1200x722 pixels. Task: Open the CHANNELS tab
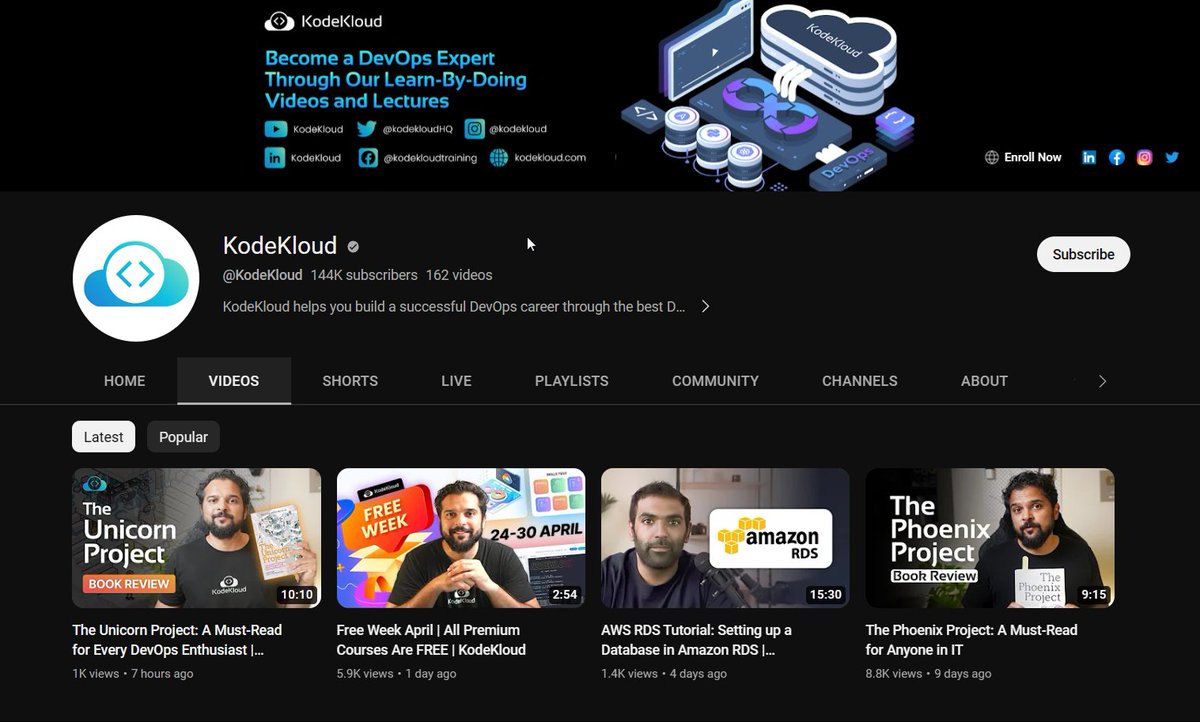[x=860, y=381]
